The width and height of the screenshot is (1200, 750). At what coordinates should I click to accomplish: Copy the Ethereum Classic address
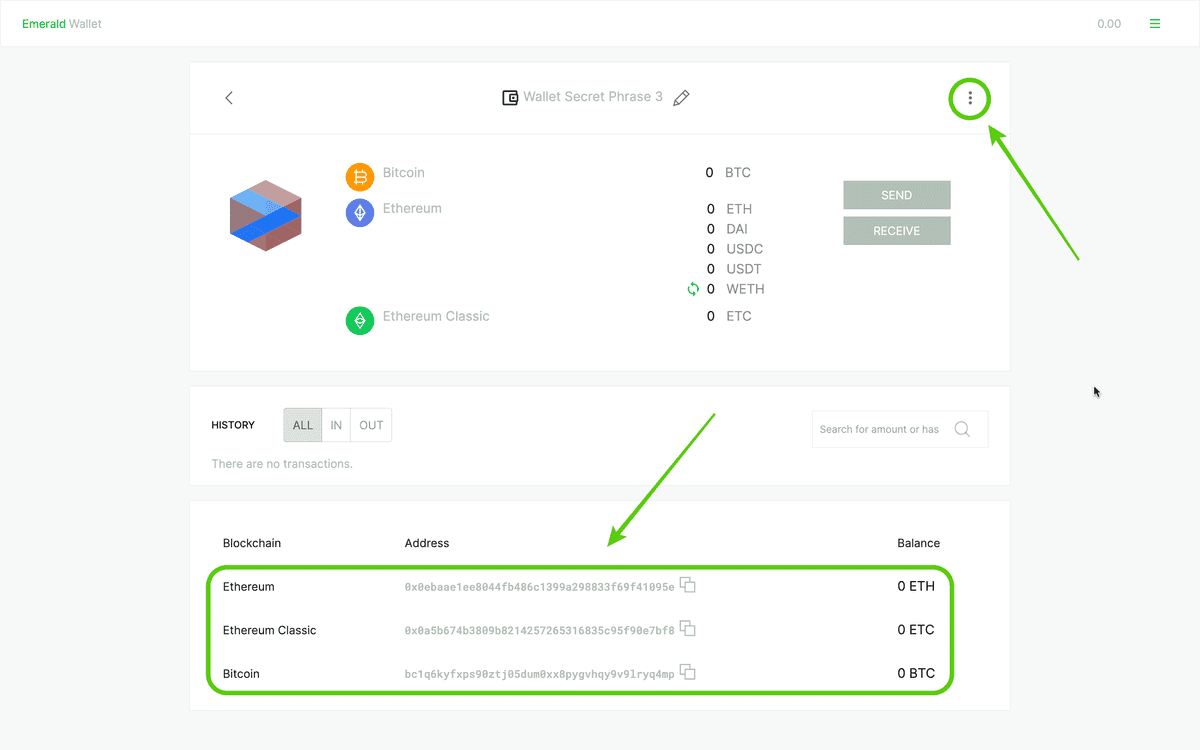click(x=688, y=629)
